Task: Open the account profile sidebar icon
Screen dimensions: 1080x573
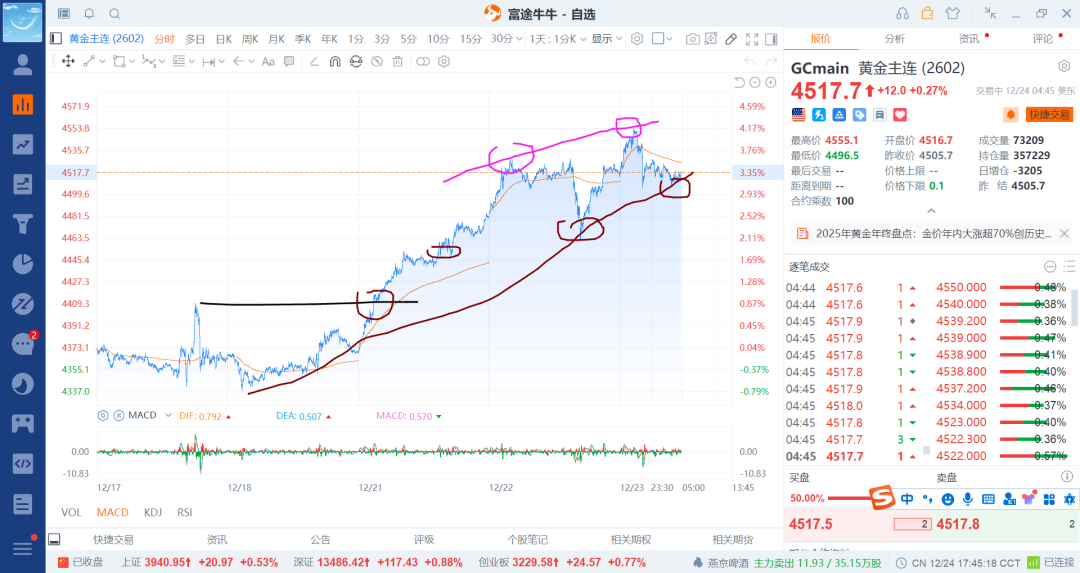Action: (x=23, y=64)
